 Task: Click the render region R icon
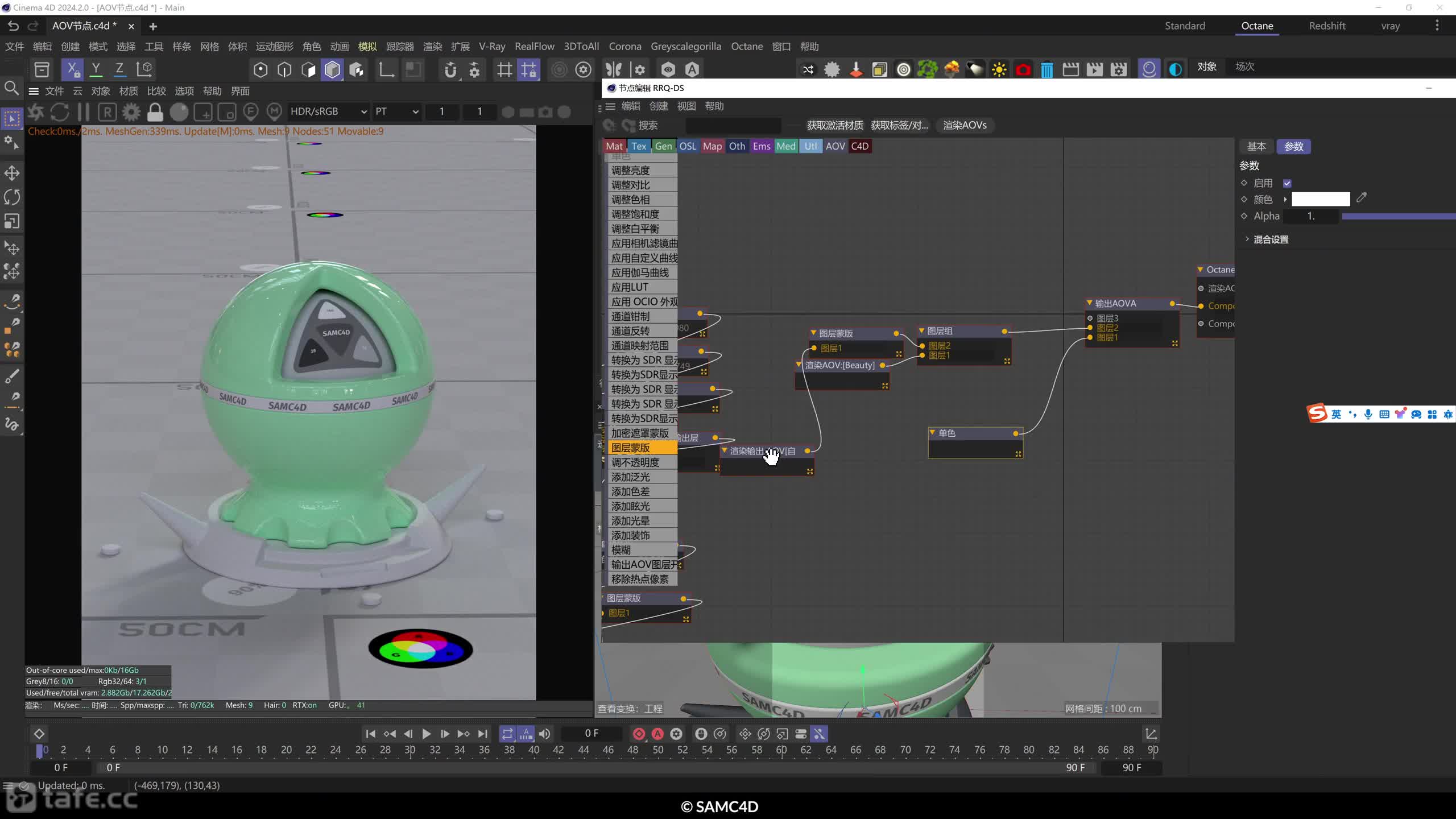click(107, 112)
